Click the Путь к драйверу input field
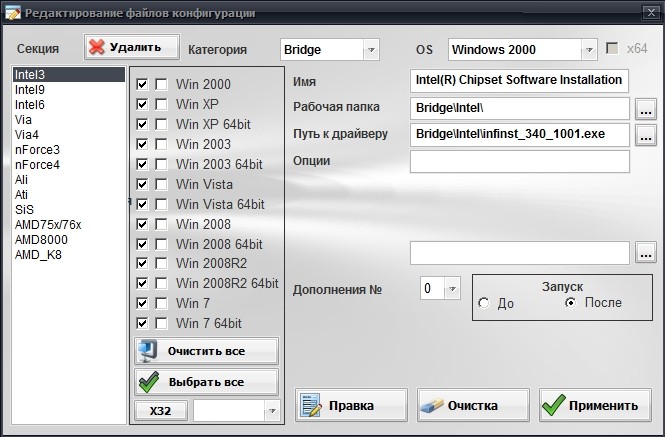 [x=520, y=135]
